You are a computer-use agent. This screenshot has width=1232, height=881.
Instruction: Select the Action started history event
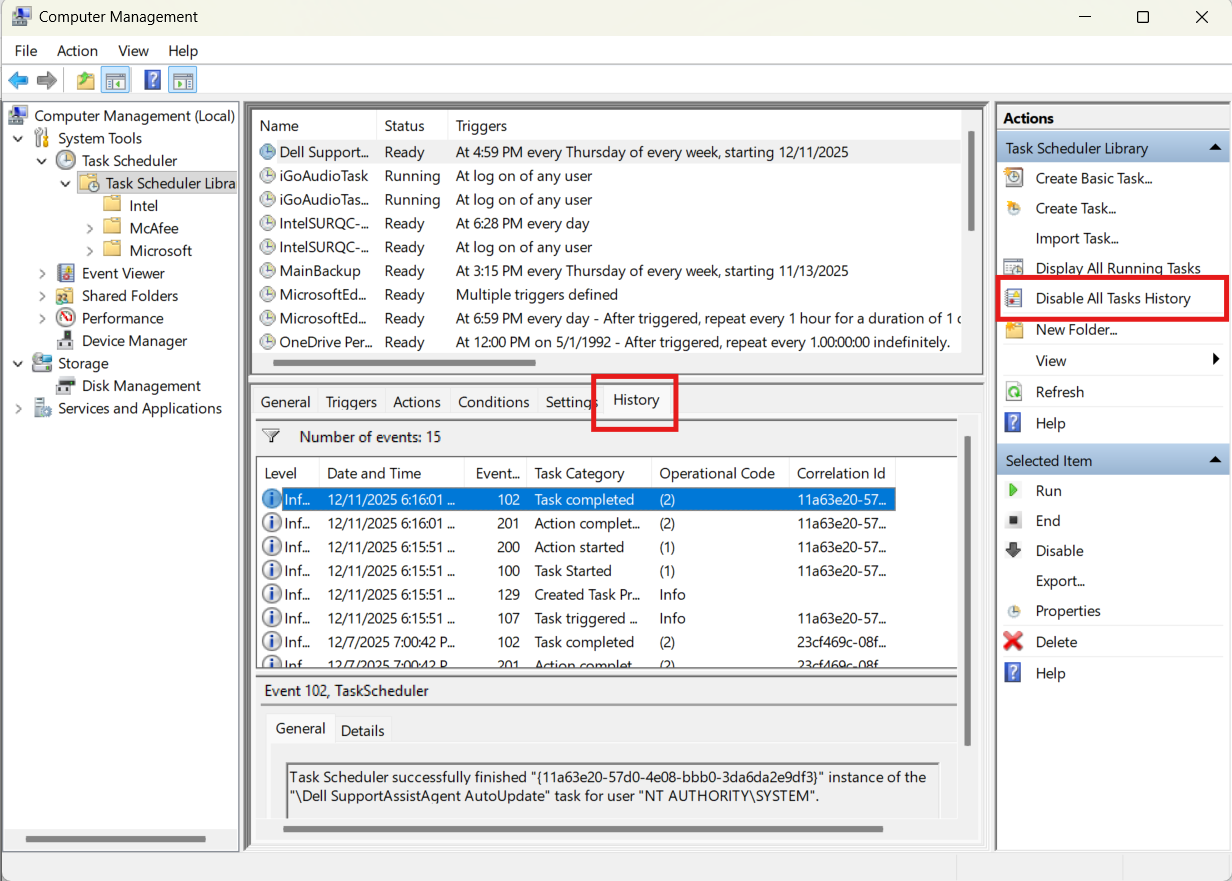(577, 547)
